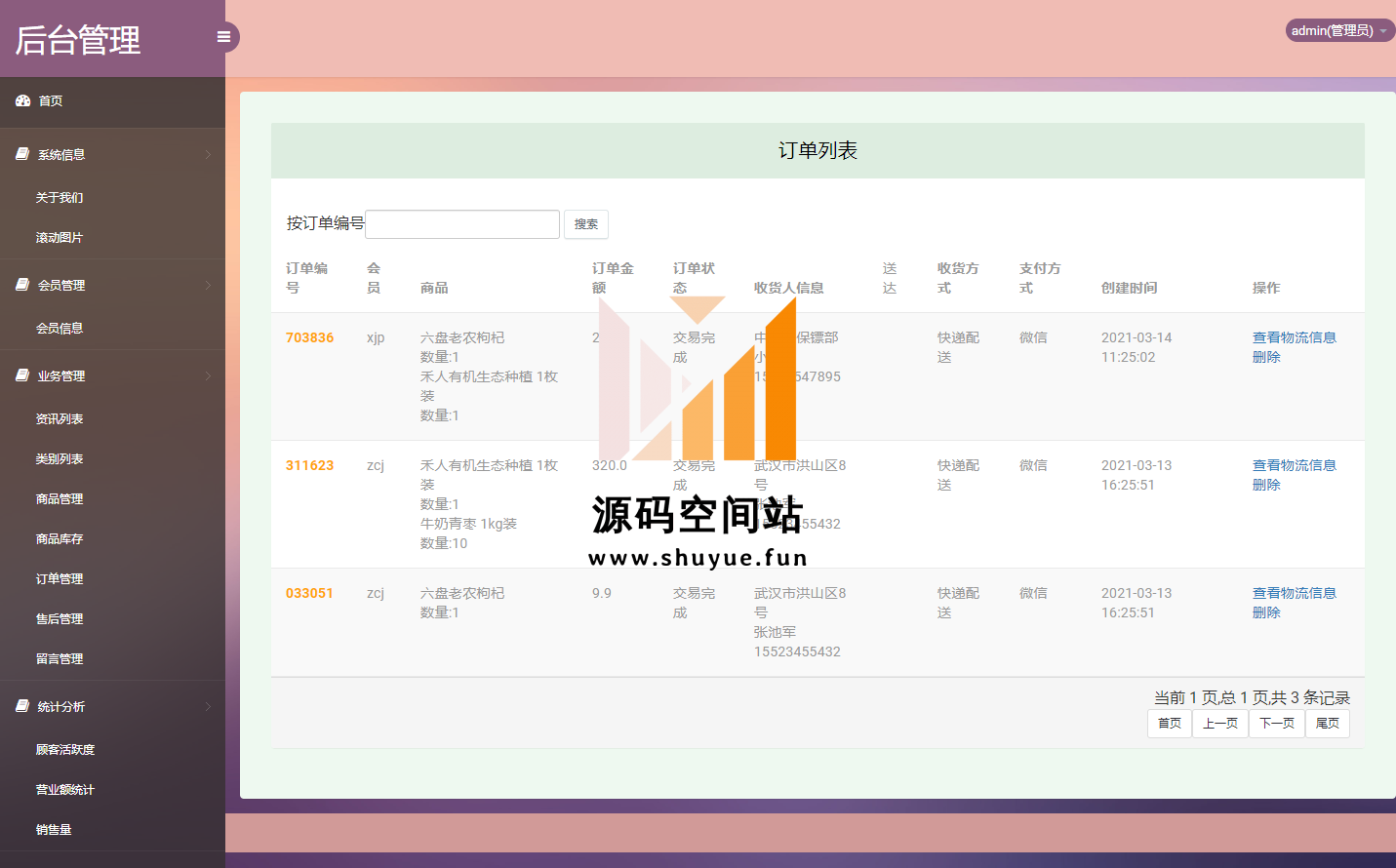Collapse the 业务管理 section arrow
Image resolution: width=1396 pixels, height=868 pixels.
point(208,375)
